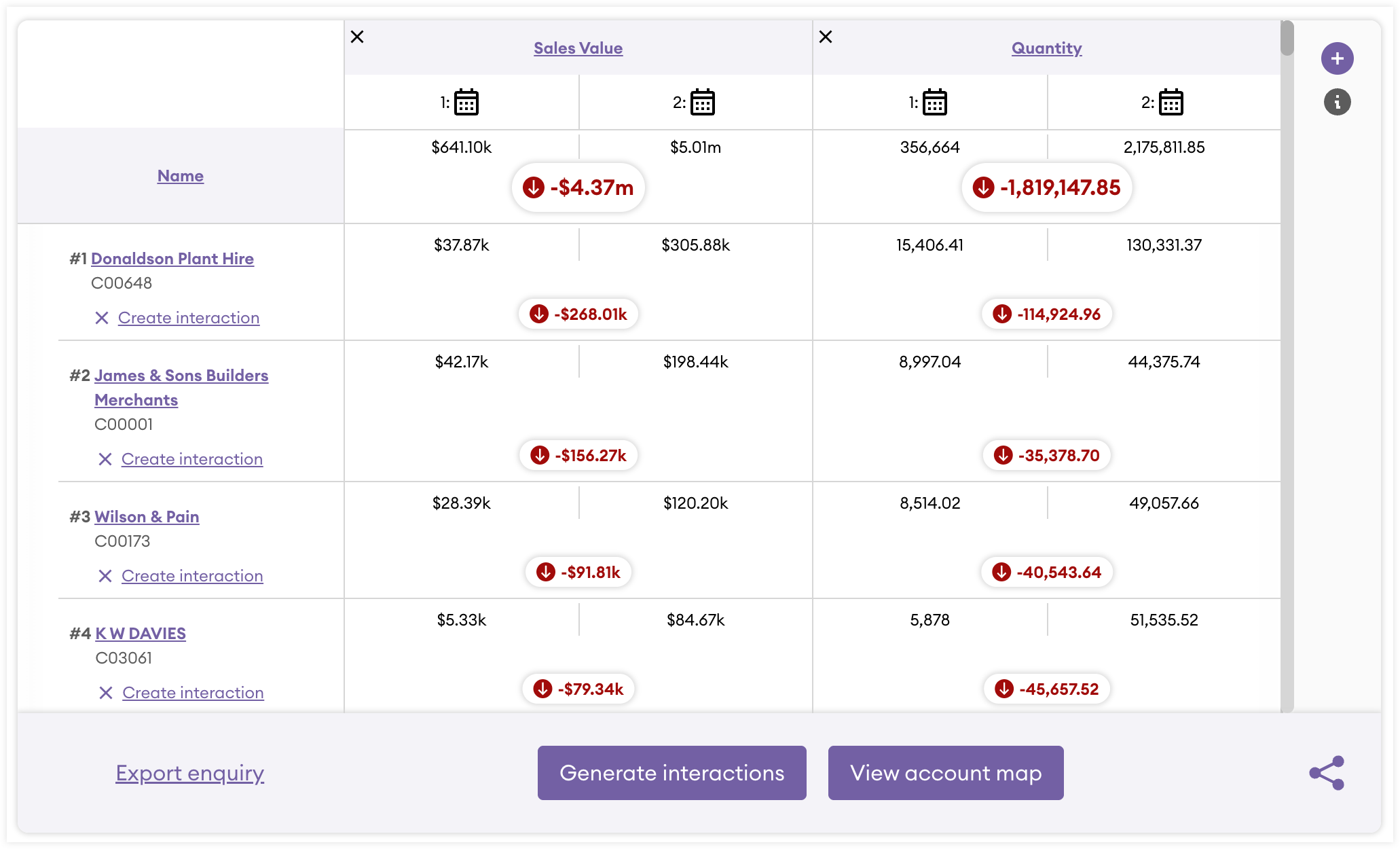The width and height of the screenshot is (1400, 849).
Task: Click View account map button
Action: (946, 773)
